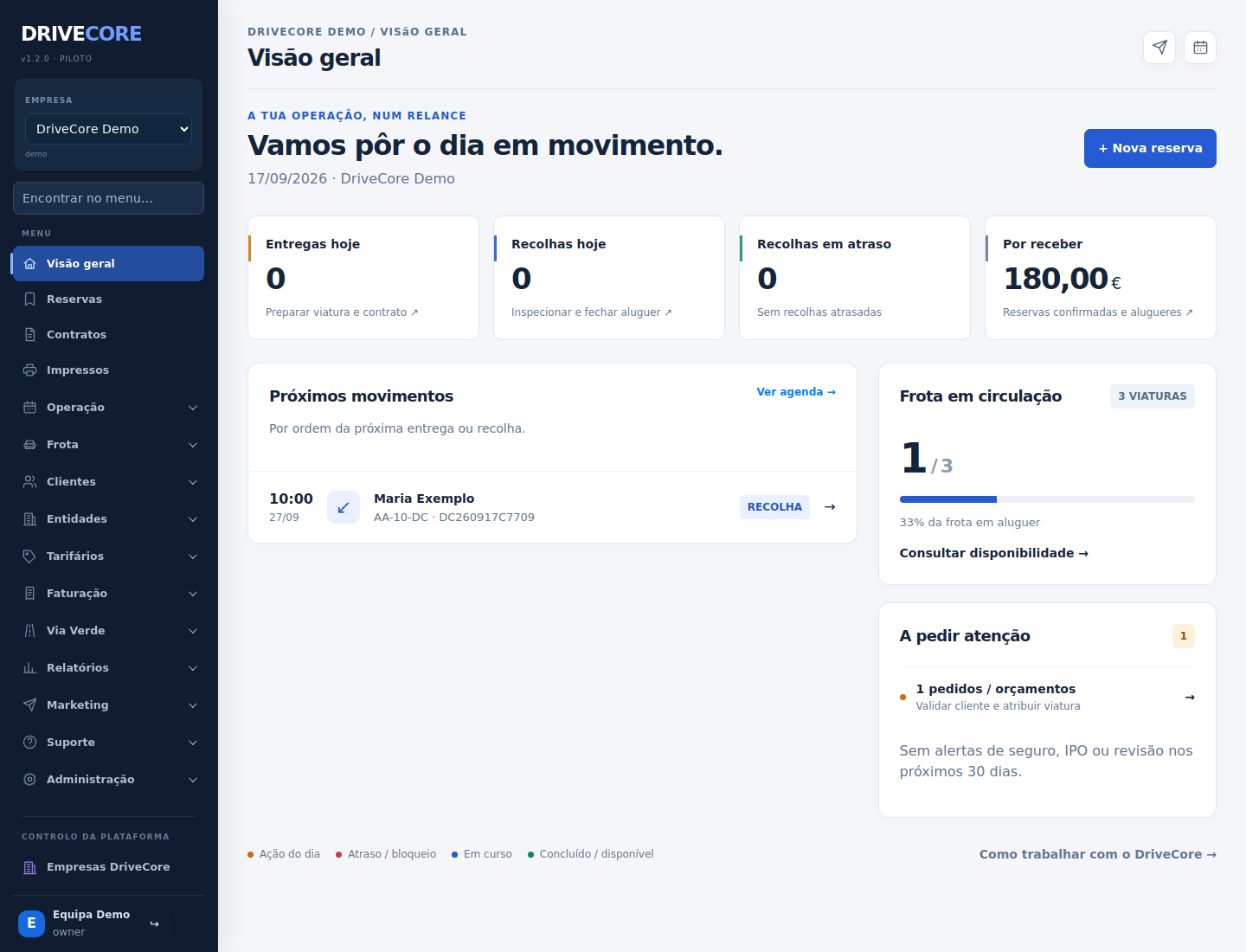The image size is (1246, 952).
Task: Select Visão geral in the sidebar menu
Action: (108, 264)
